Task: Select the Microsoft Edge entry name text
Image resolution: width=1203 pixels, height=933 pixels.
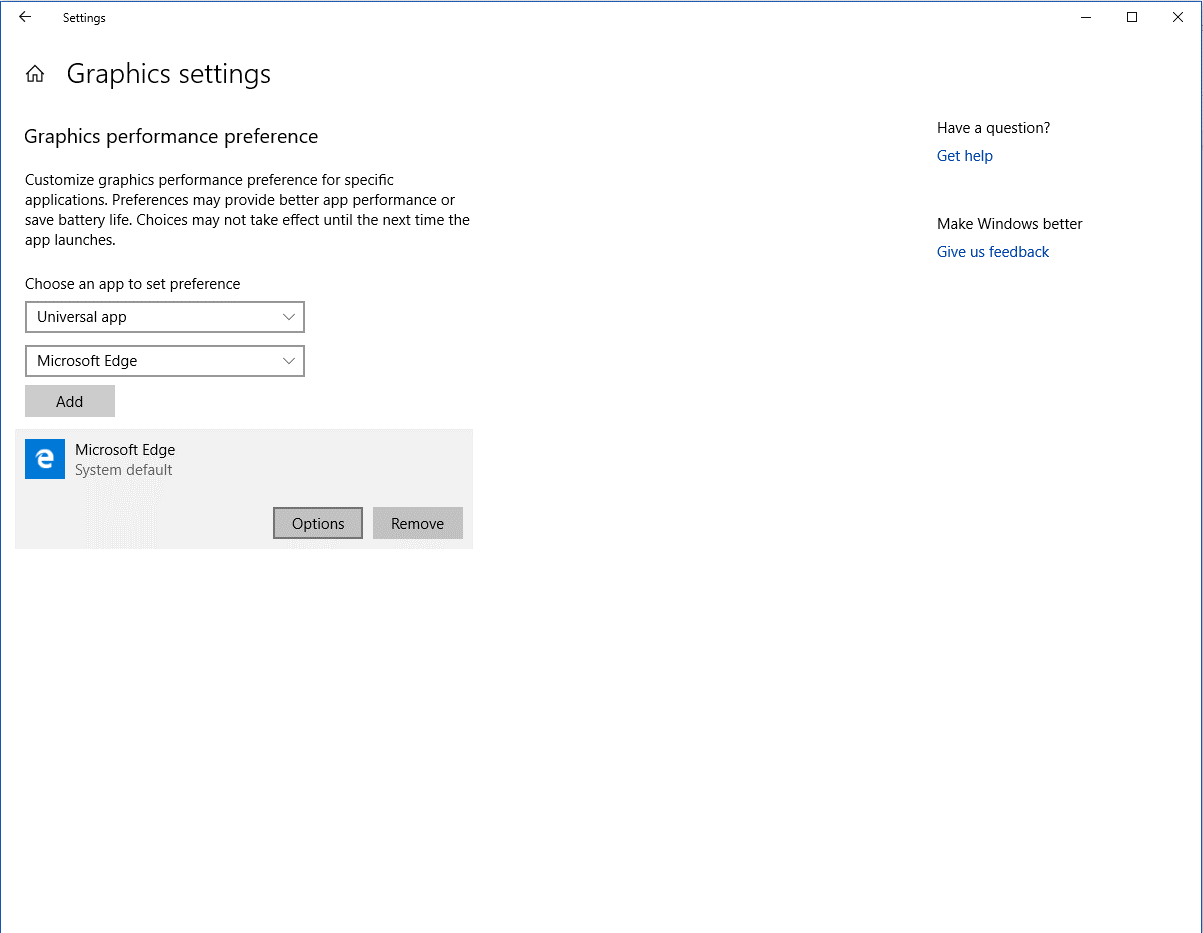Action: pyautogui.click(x=125, y=450)
